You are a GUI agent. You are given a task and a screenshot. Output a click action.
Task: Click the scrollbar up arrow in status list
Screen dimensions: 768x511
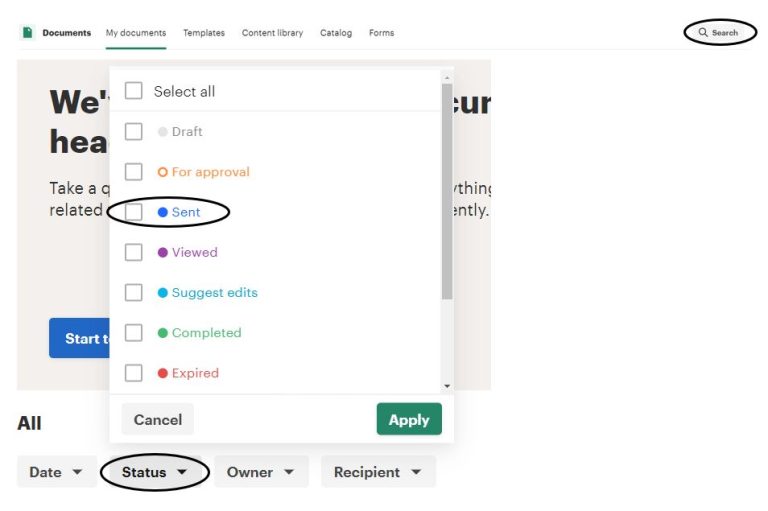tap(446, 78)
